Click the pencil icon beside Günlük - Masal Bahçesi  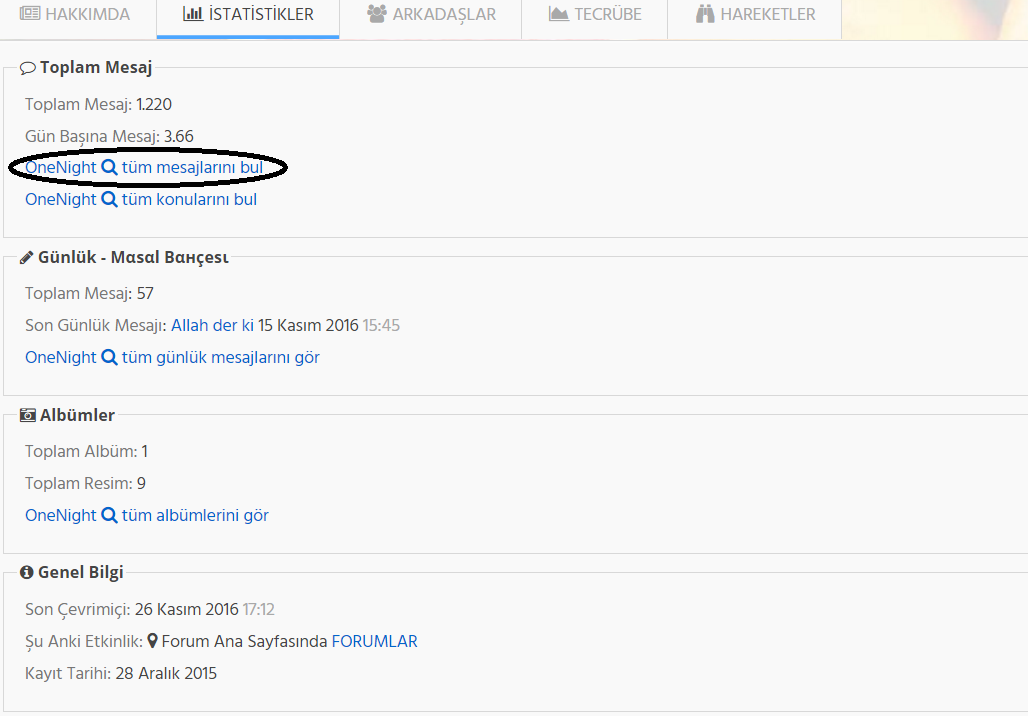27,256
